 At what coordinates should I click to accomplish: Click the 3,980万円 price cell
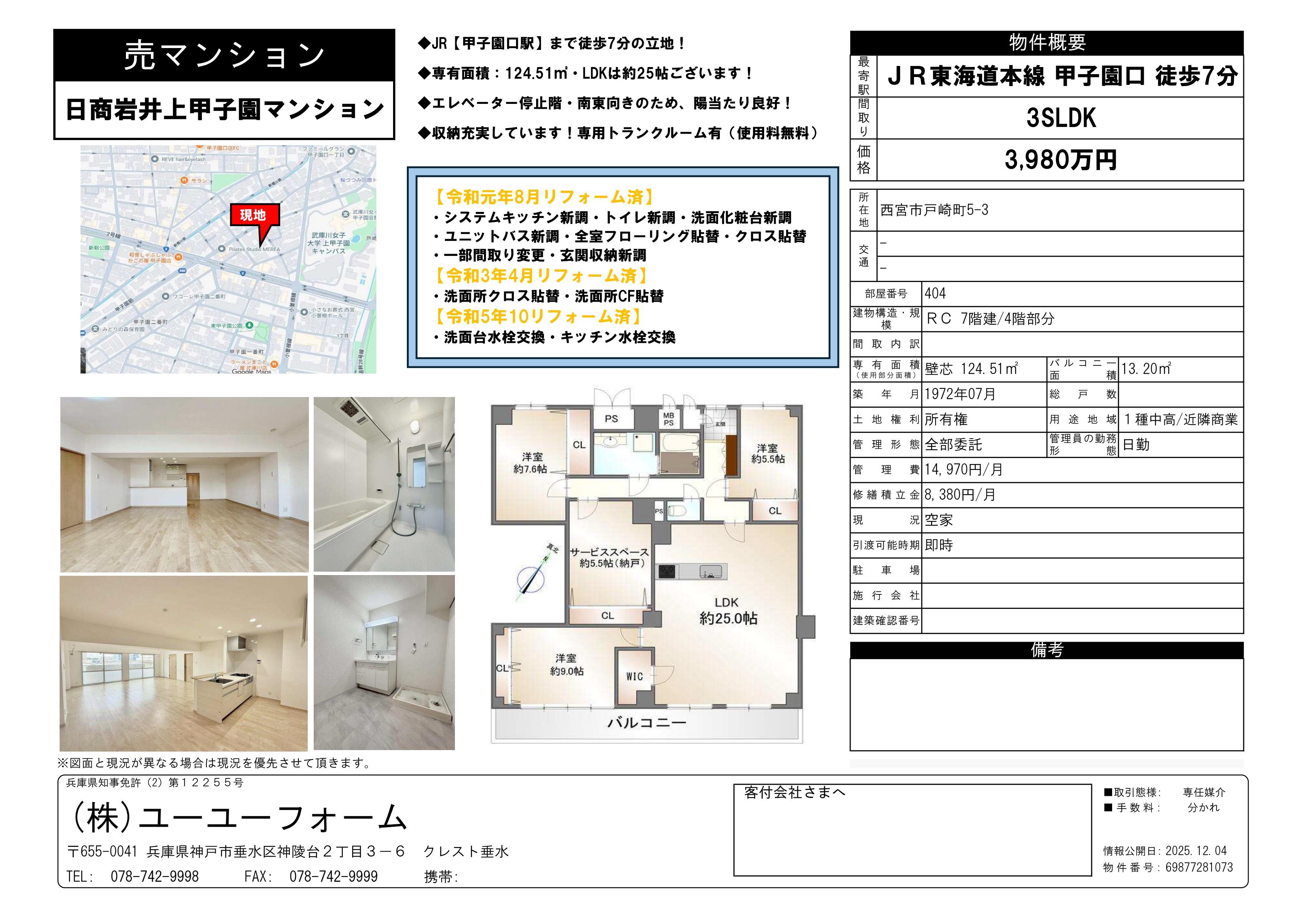(x=1060, y=161)
